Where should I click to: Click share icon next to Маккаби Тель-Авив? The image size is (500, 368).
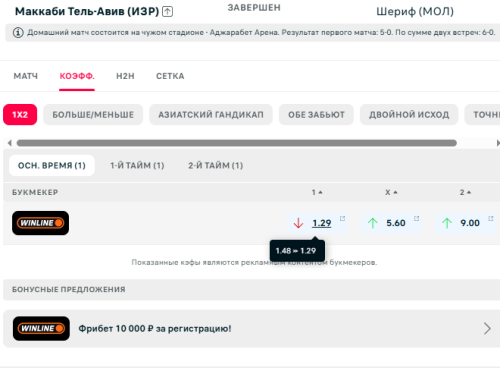pos(167,12)
